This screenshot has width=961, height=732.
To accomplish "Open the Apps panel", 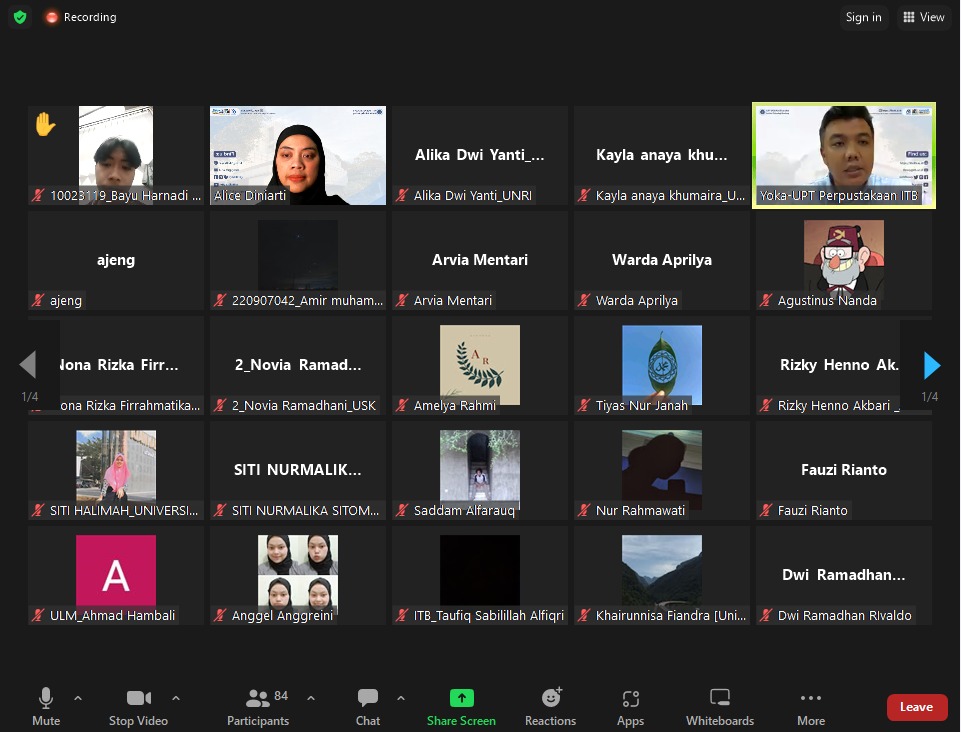I will pos(630,706).
